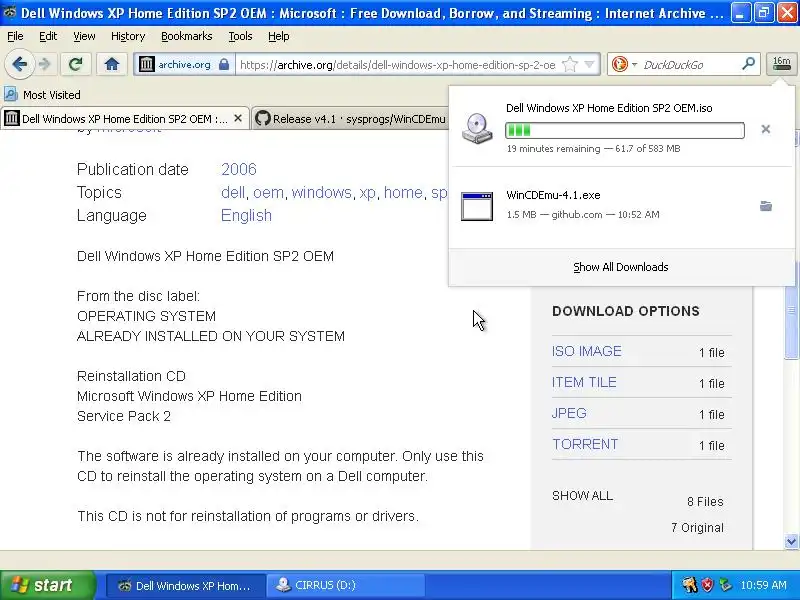Image resolution: width=800 pixels, height=600 pixels.
Task: Click the ISO disc icon in the downloads panel
Action: 477,129
